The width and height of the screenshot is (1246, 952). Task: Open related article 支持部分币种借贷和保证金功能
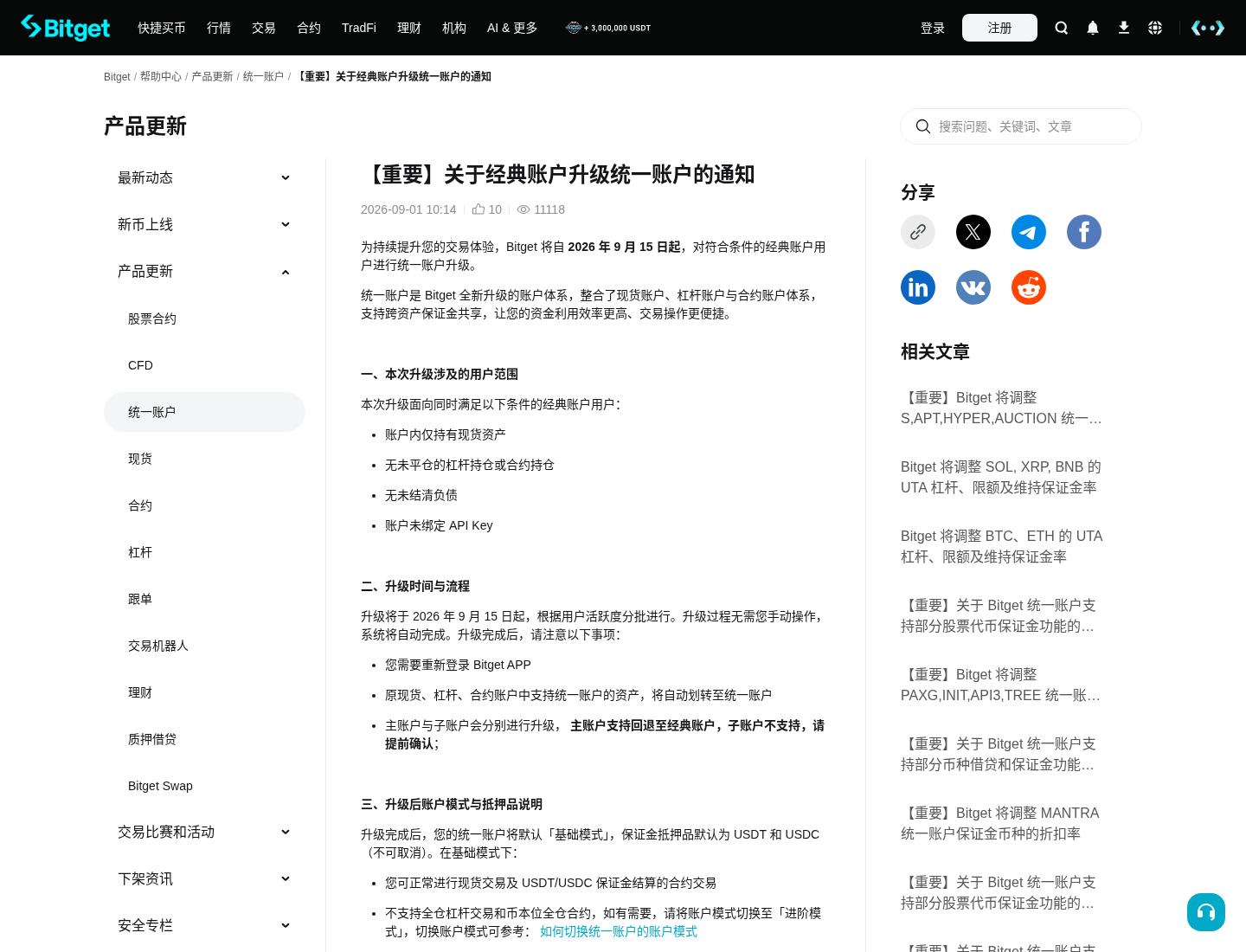pos(1002,754)
